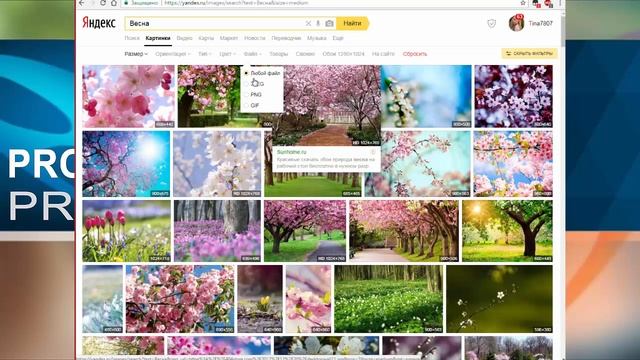This screenshot has width=640, height=360.
Task: Open the Chrome menu icon
Action: click(560, 3)
